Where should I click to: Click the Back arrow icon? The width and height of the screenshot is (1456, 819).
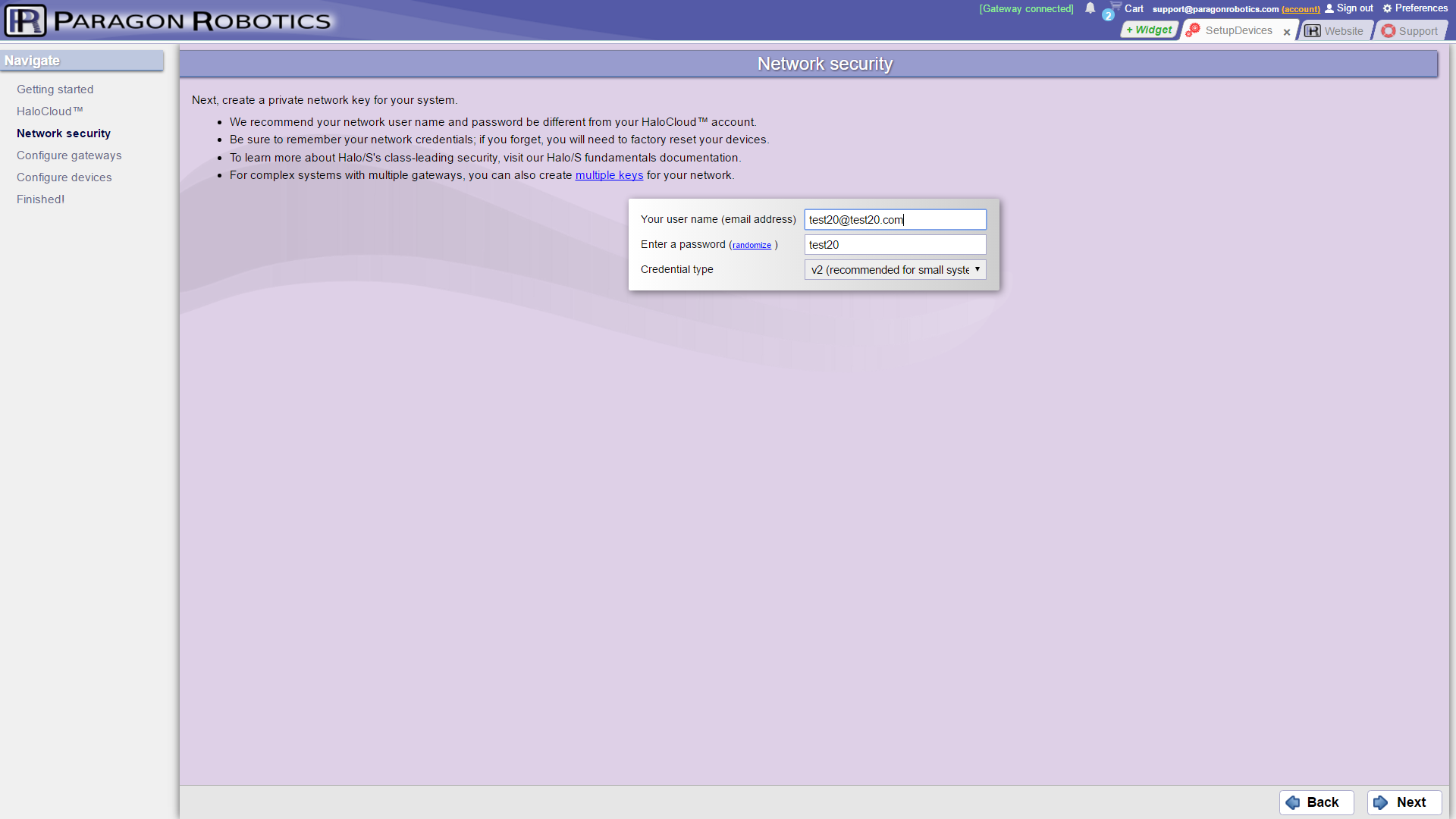(1293, 802)
